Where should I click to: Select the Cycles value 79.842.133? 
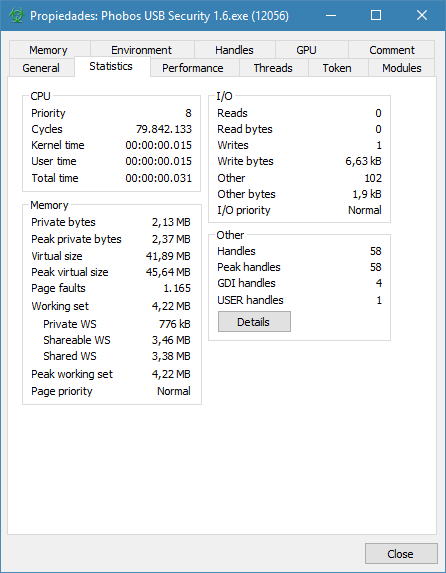click(x=164, y=129)
